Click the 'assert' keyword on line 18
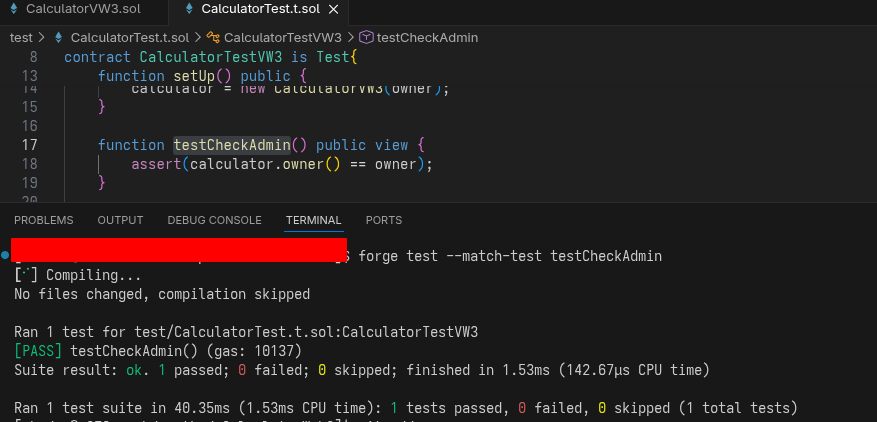This screenshot has height=422, width=877. (x=156, y=164)
